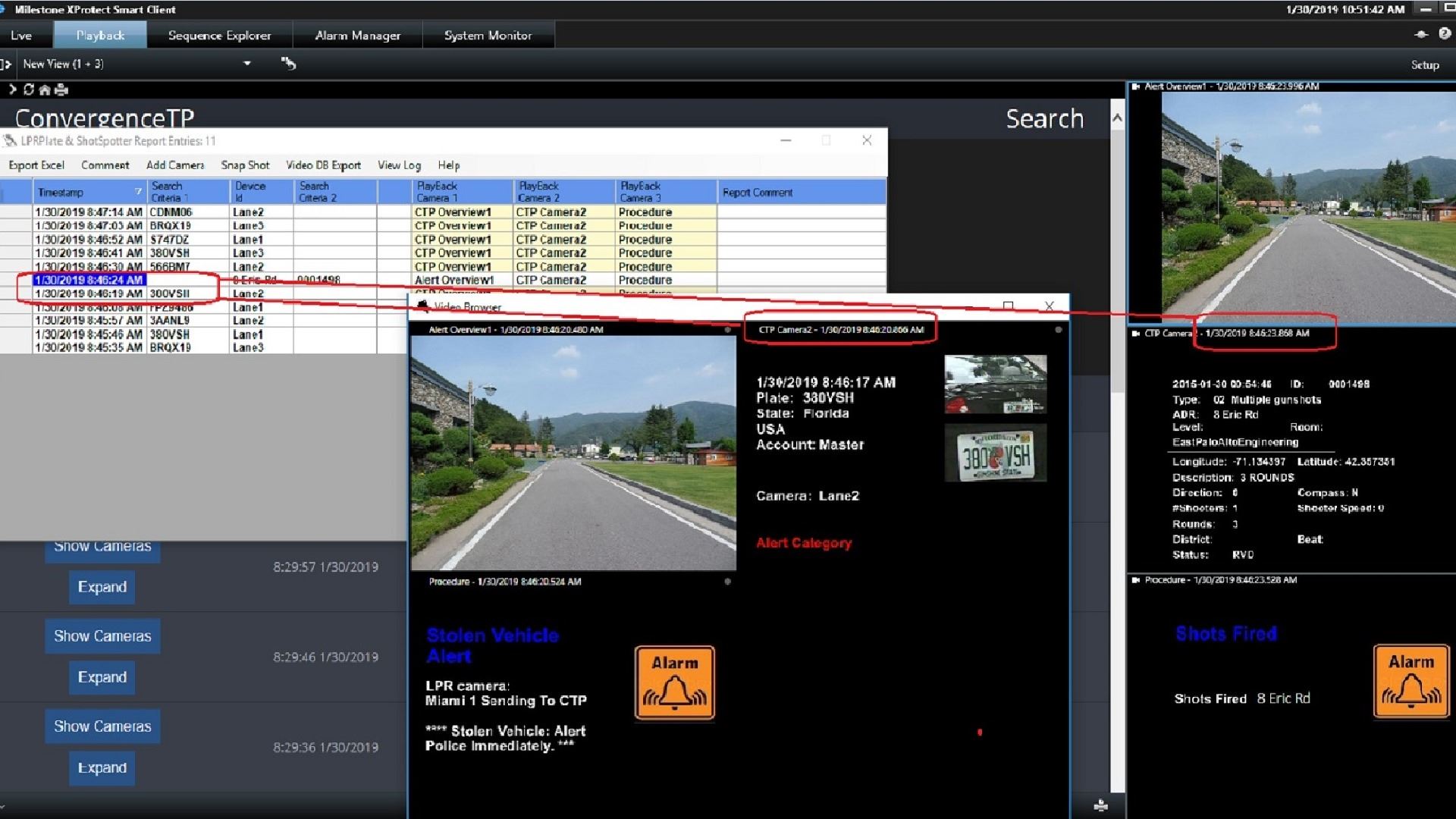Click the Search Criteria 1 column header
Image resolution: width=1456 pixels, height=819 pixels.
(188, 192)
